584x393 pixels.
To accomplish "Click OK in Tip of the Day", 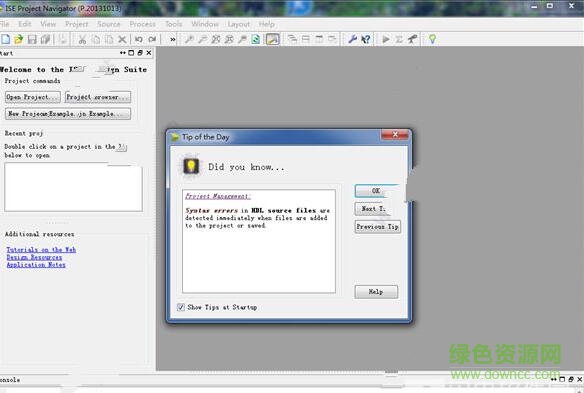I will (376, 191).
